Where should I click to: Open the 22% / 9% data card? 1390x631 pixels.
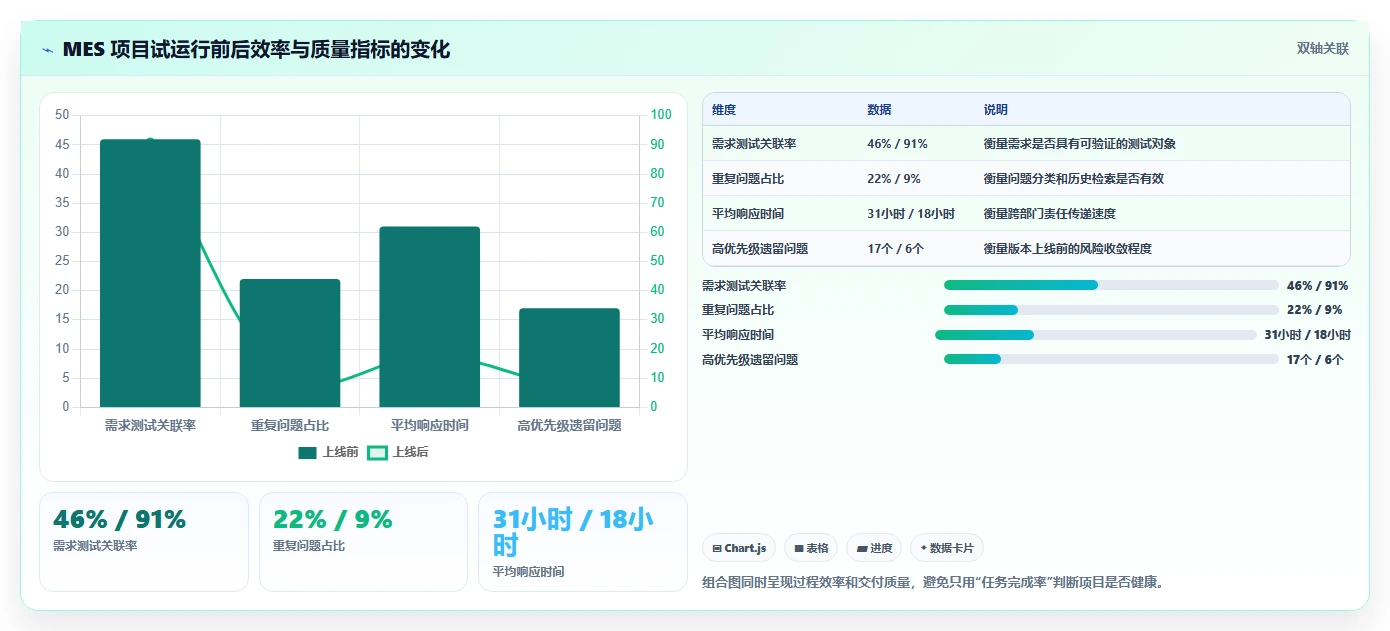click(363, 542)
